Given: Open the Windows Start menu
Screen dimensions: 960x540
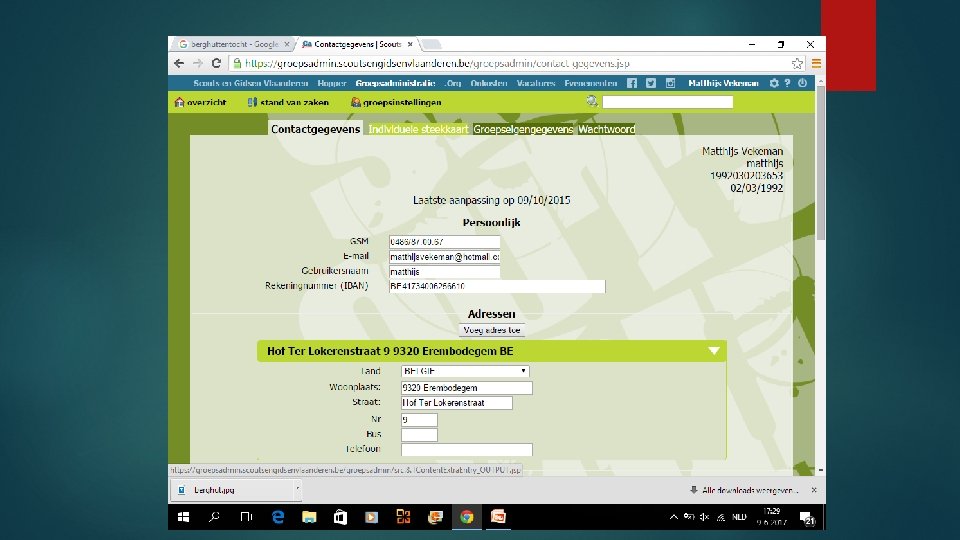Looking at the screenshot, I should (x=183, y=517).
